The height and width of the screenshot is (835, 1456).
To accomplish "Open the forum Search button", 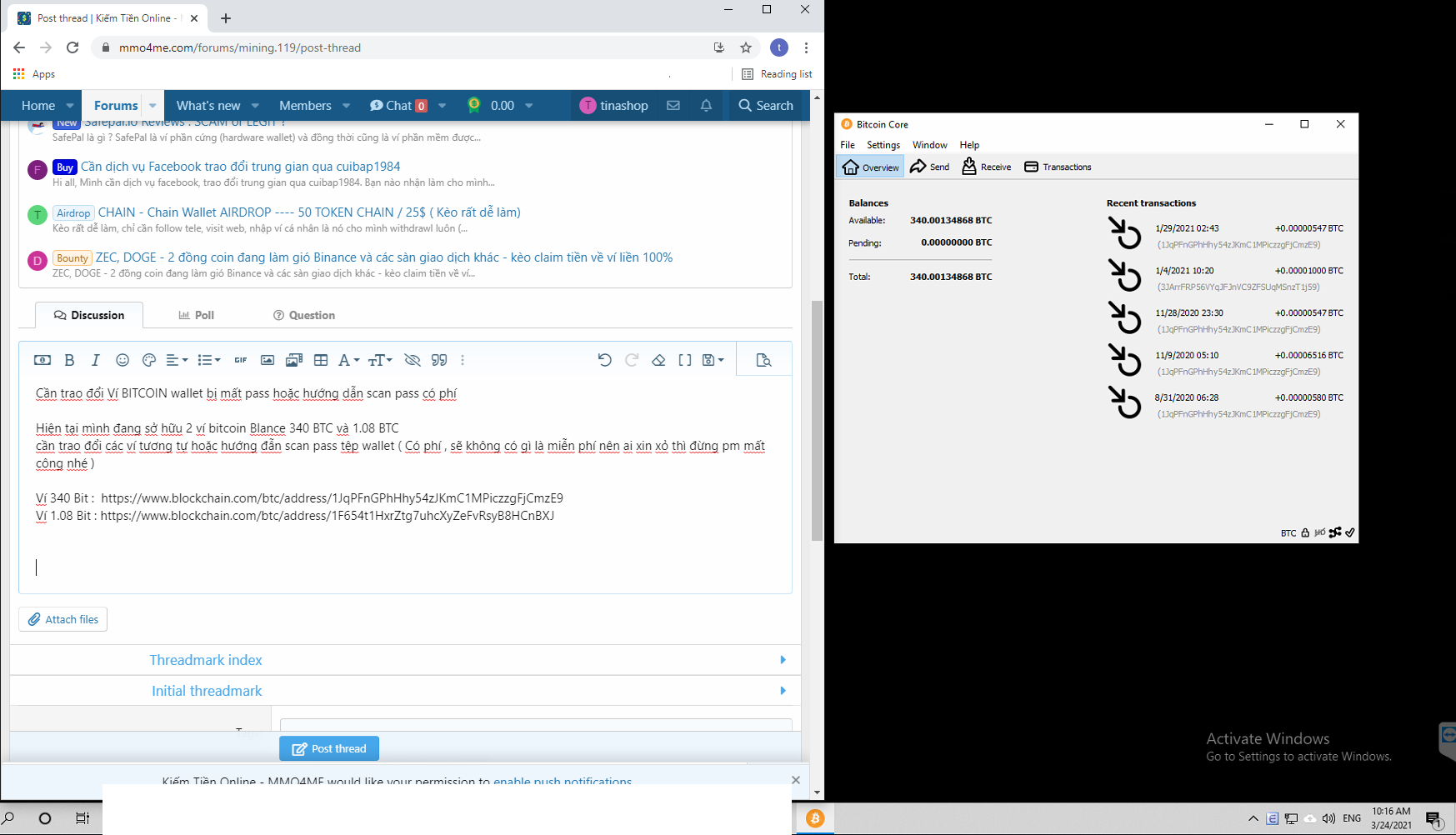I will point(766,106).
